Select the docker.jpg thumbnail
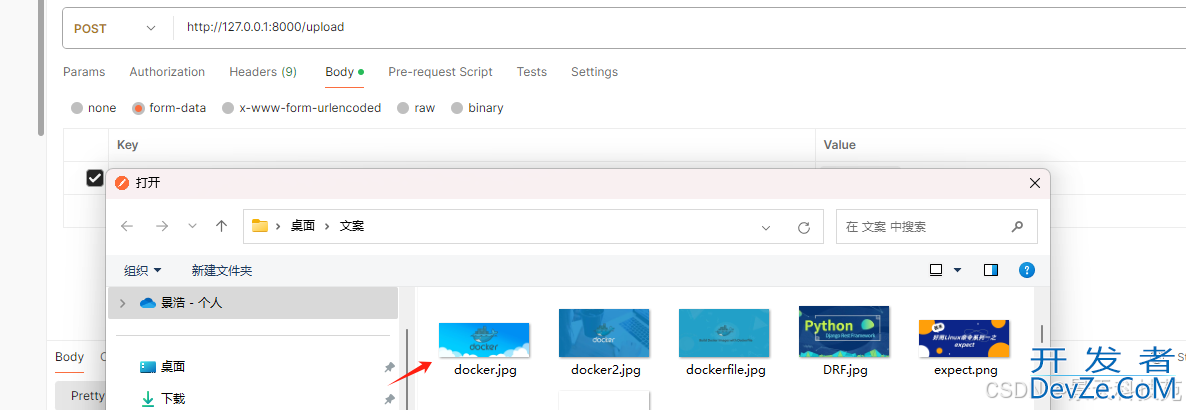 (x=484, y=340)
